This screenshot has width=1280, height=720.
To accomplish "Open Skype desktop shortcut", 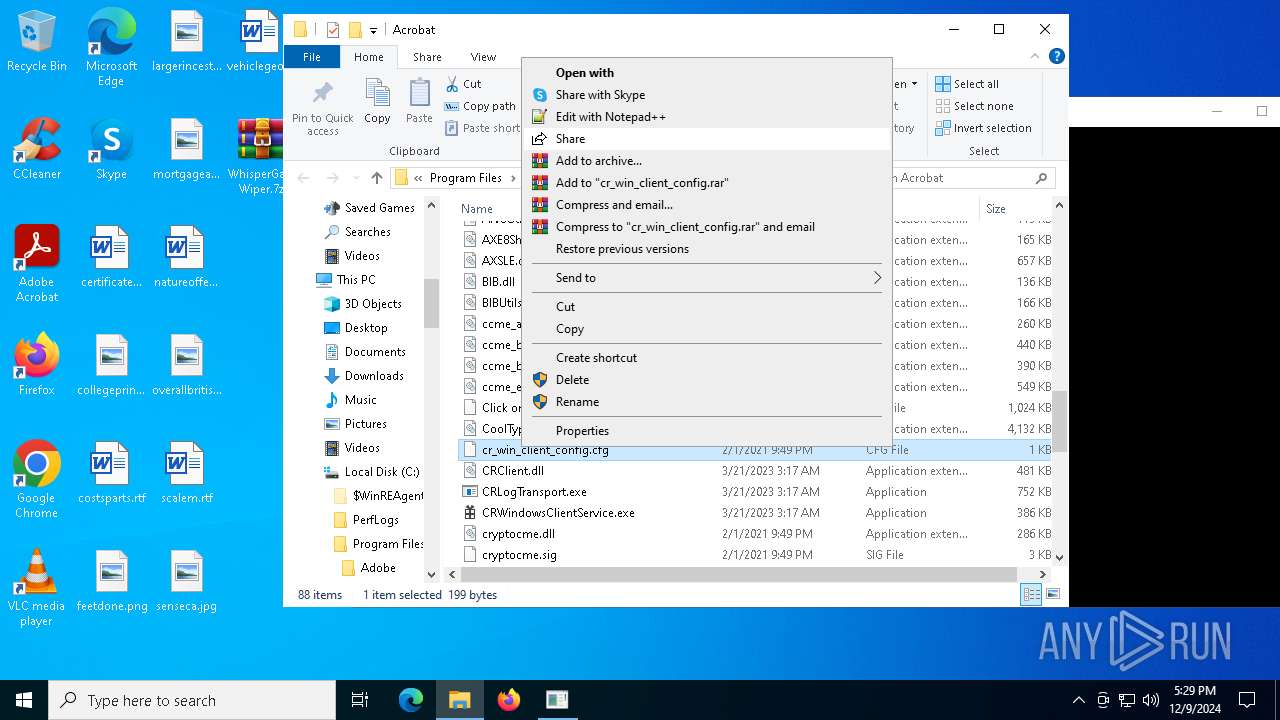I will [111, 149].
